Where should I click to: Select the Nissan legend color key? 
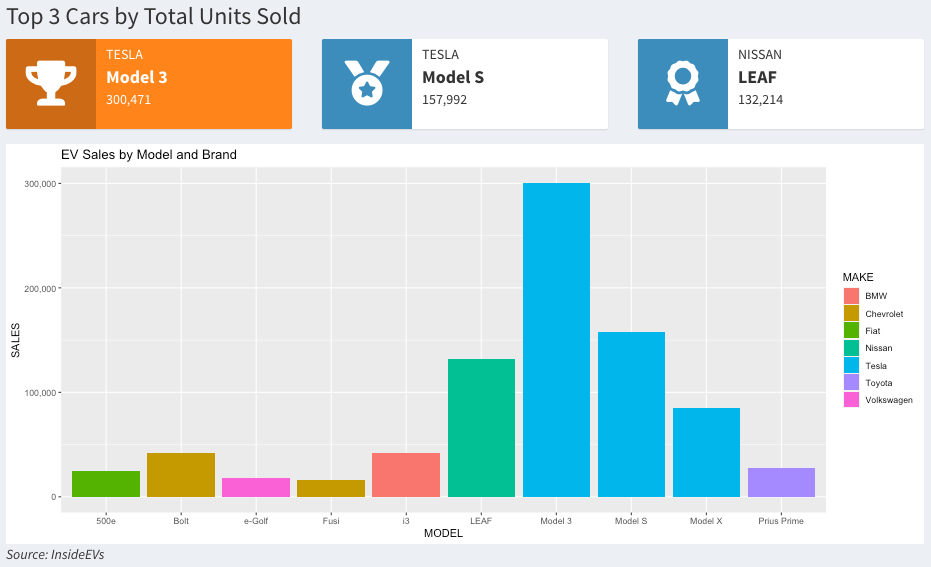tap(851, 348)
